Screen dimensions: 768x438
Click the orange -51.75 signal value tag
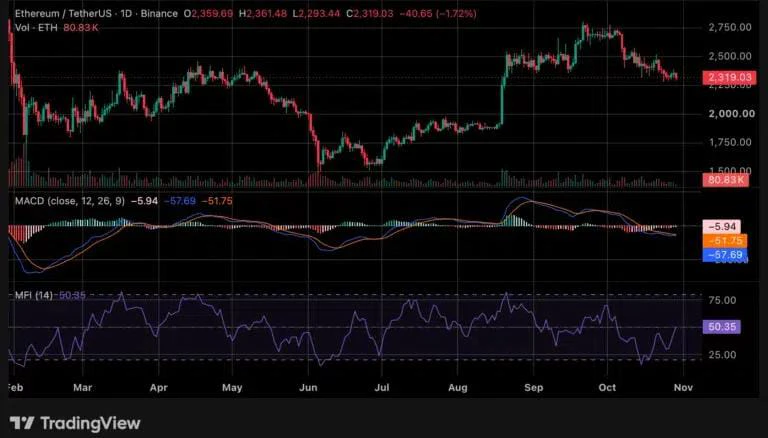pyautogui.click(x=725, y=241)
